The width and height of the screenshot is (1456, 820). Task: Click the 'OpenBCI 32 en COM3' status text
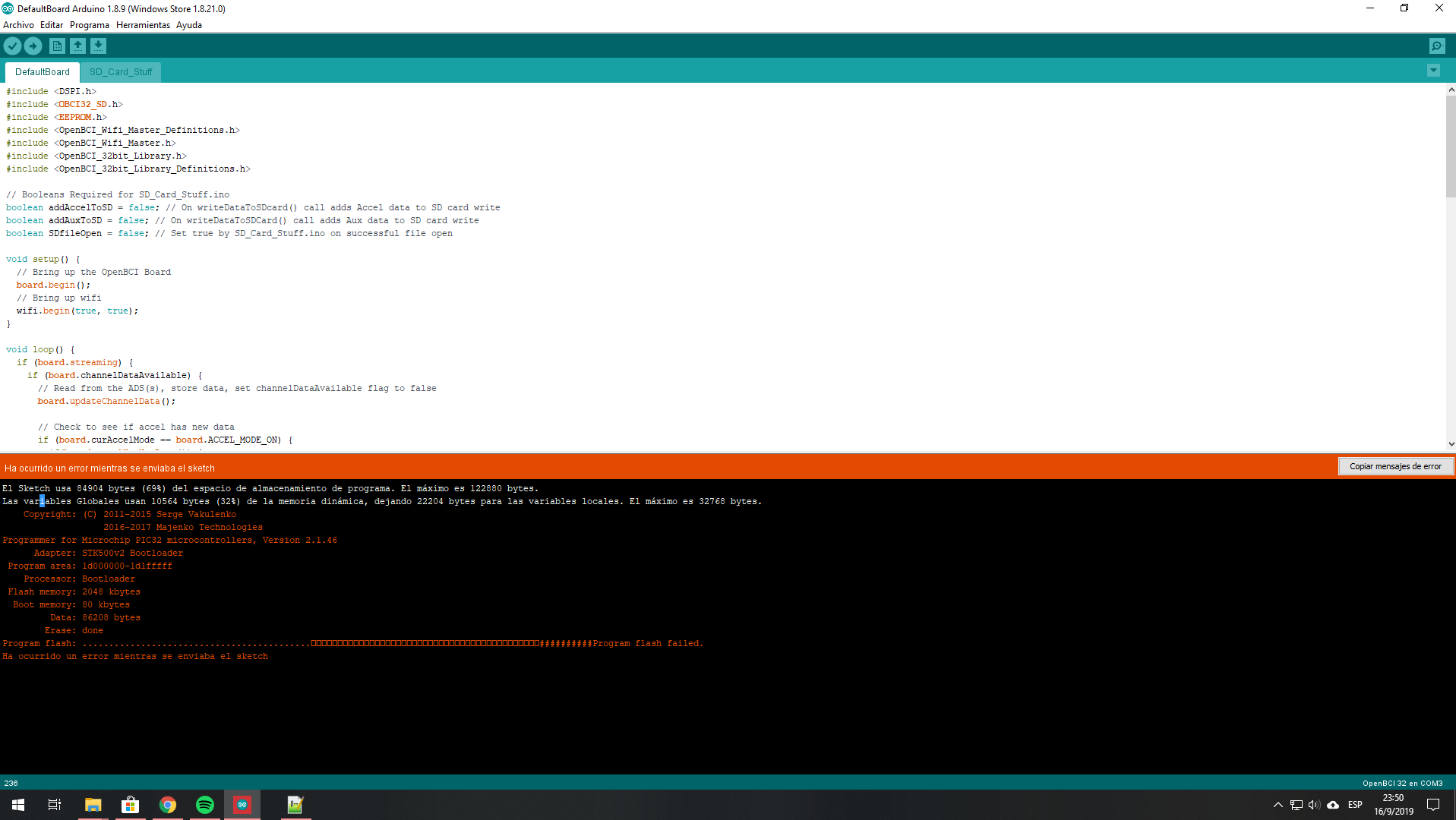tap(1402, 783)
